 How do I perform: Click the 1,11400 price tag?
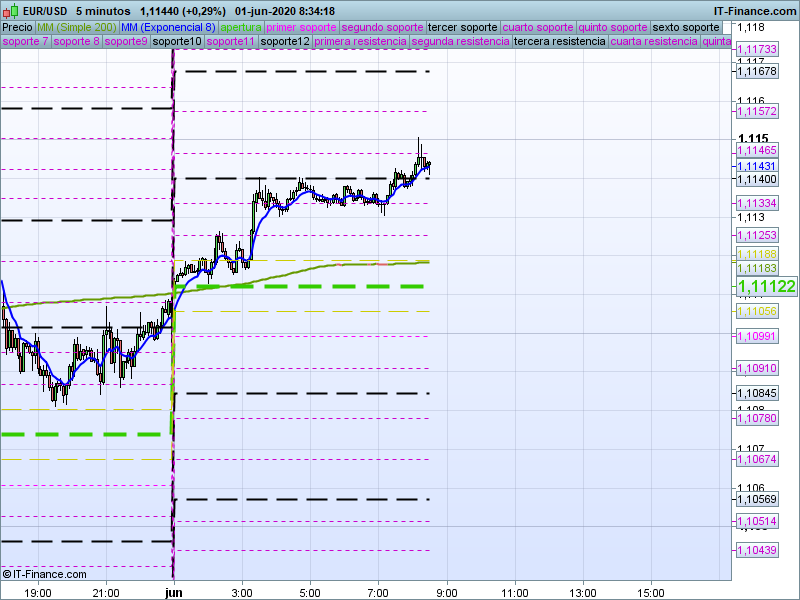tap(757, 179)
